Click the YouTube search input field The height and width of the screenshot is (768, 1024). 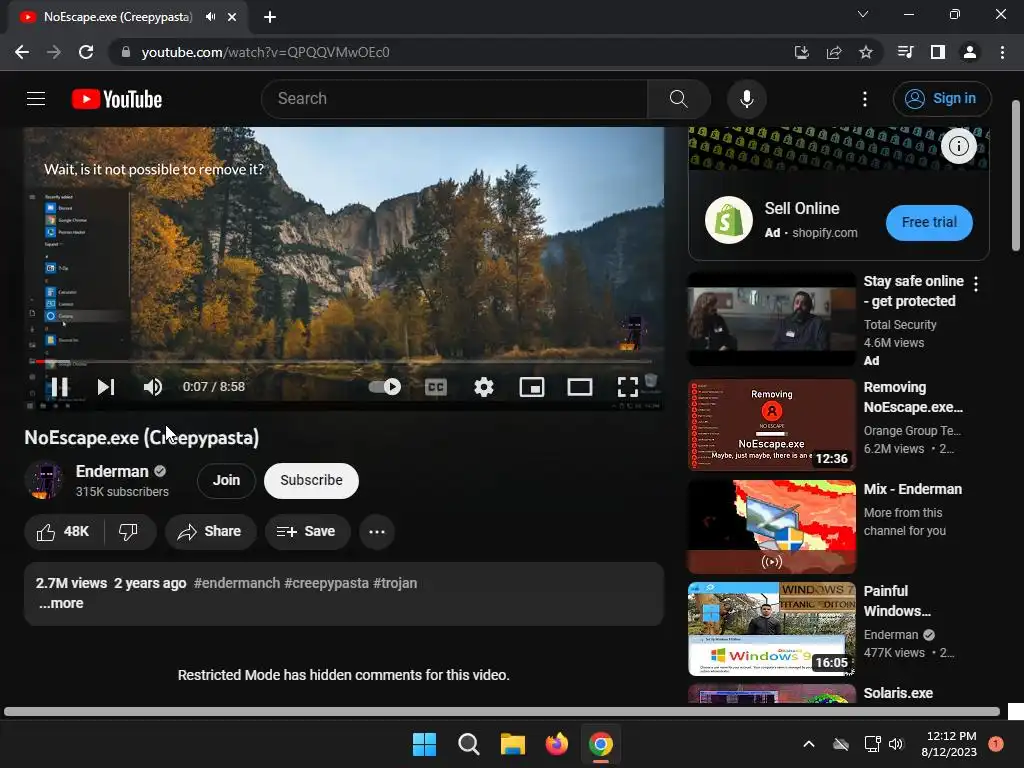455,99
